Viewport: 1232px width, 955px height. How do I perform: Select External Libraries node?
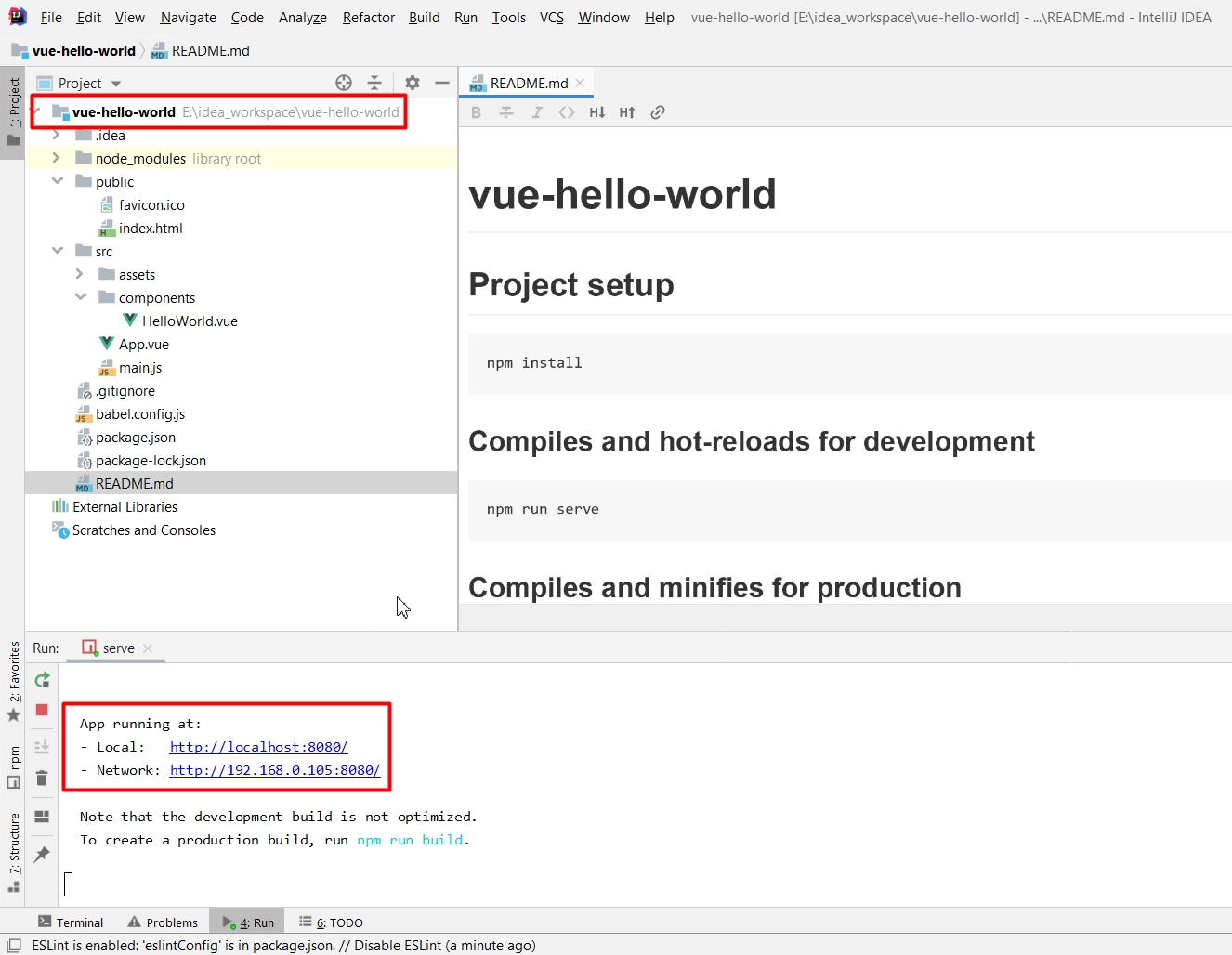point(125,507)
